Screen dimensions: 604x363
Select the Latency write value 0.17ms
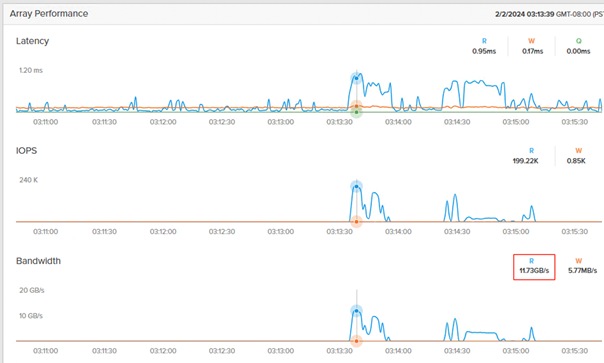pyautogui.click(x=532, y=51)
